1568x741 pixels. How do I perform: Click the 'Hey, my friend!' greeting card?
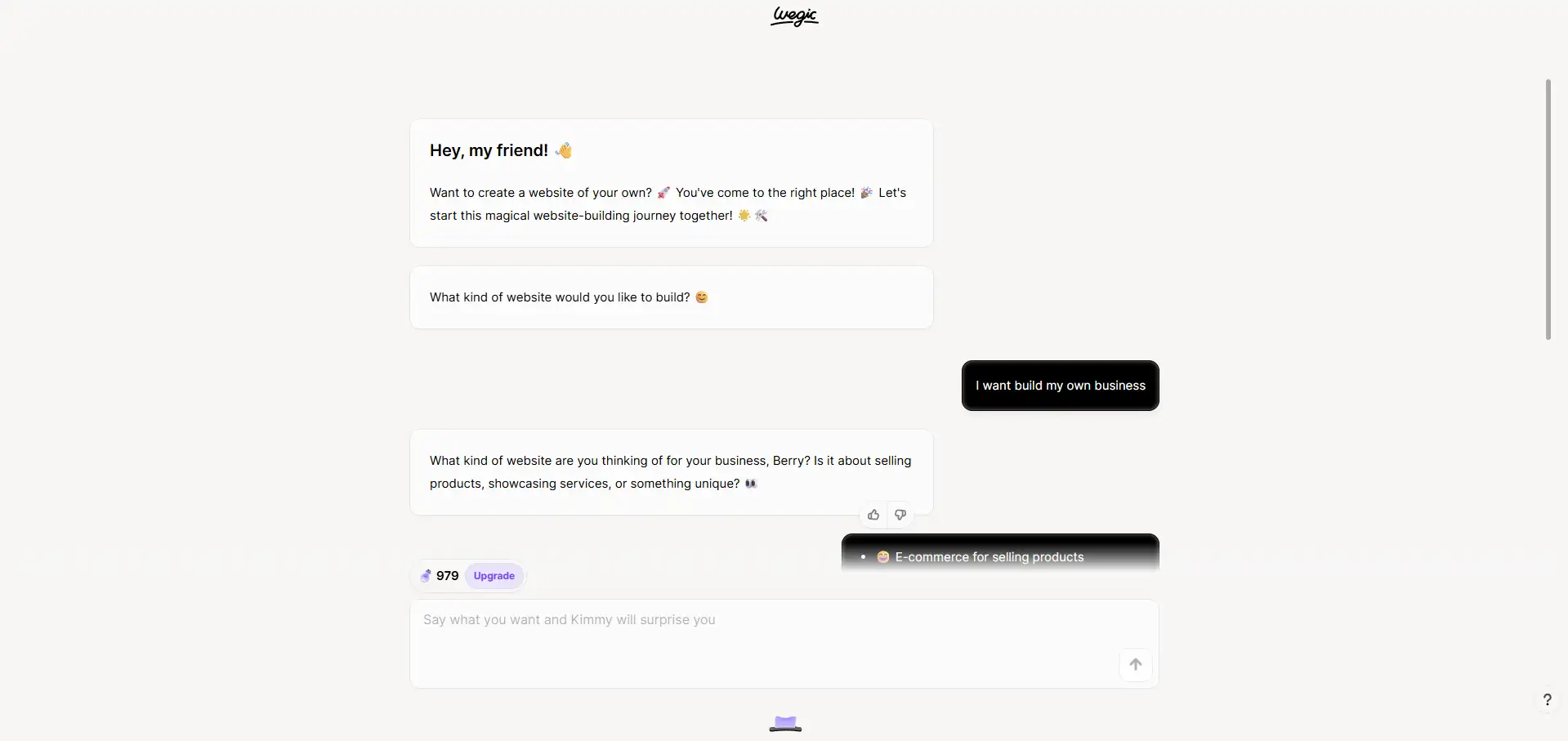click(x=672, y=183)
